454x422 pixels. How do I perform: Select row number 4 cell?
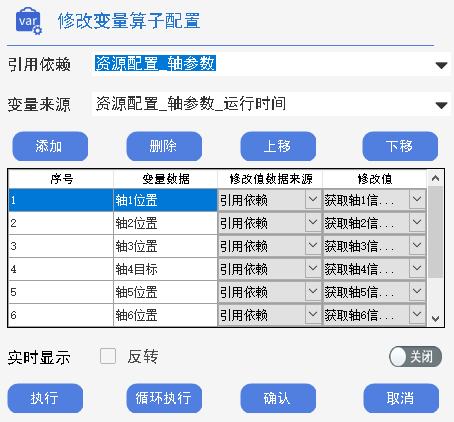61,269
